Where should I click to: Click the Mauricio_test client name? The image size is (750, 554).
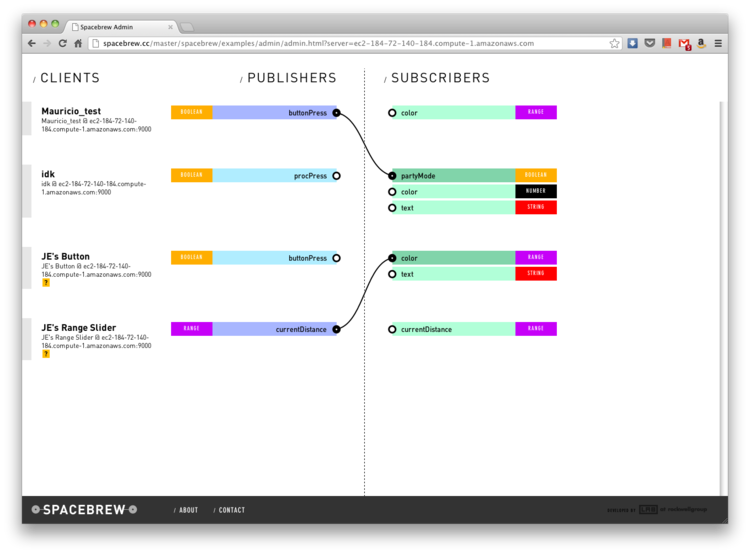[71, 111]
